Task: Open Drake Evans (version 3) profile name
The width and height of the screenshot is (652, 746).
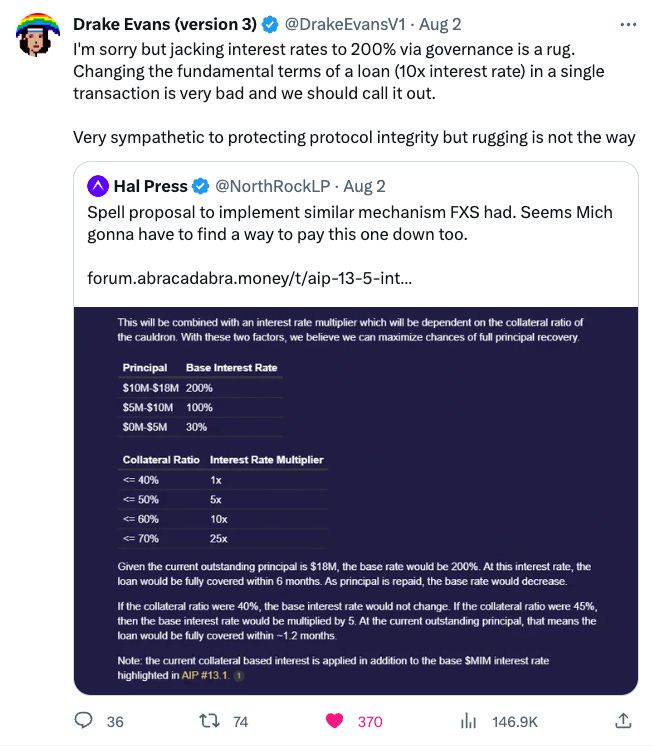Action: pyautogui.click(x=165, y=24)
